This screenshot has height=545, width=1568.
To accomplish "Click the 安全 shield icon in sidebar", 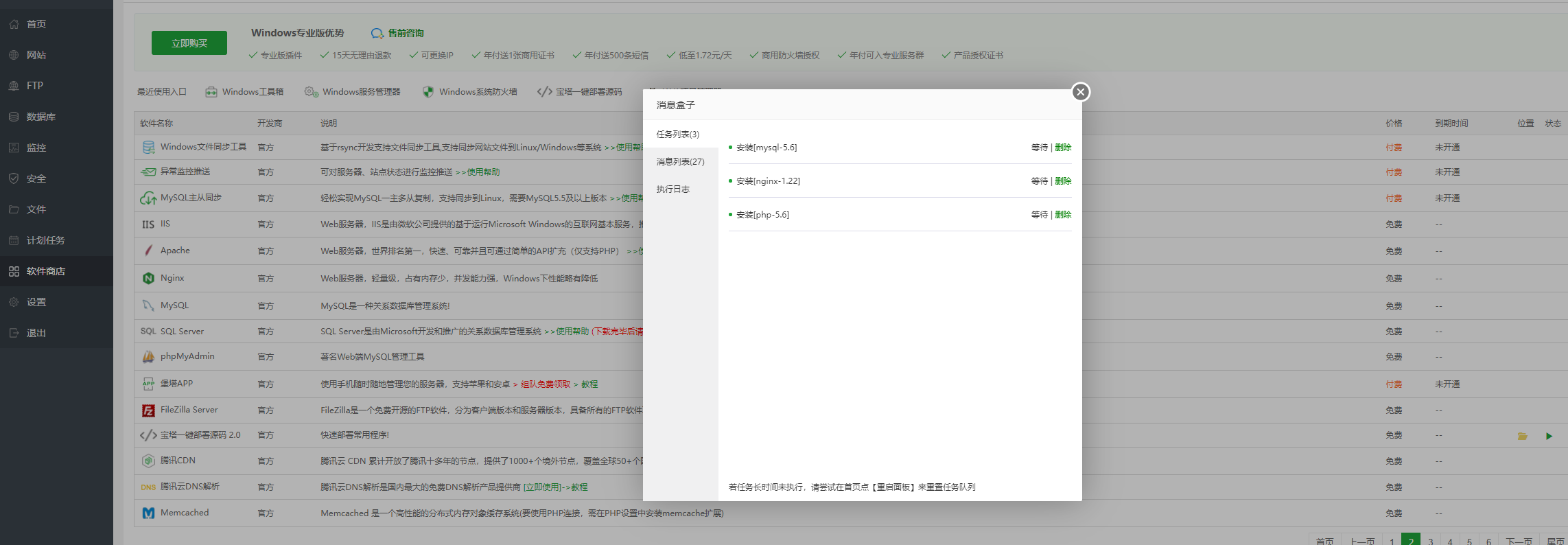I will pyautogui.click(x=14, y=178).
